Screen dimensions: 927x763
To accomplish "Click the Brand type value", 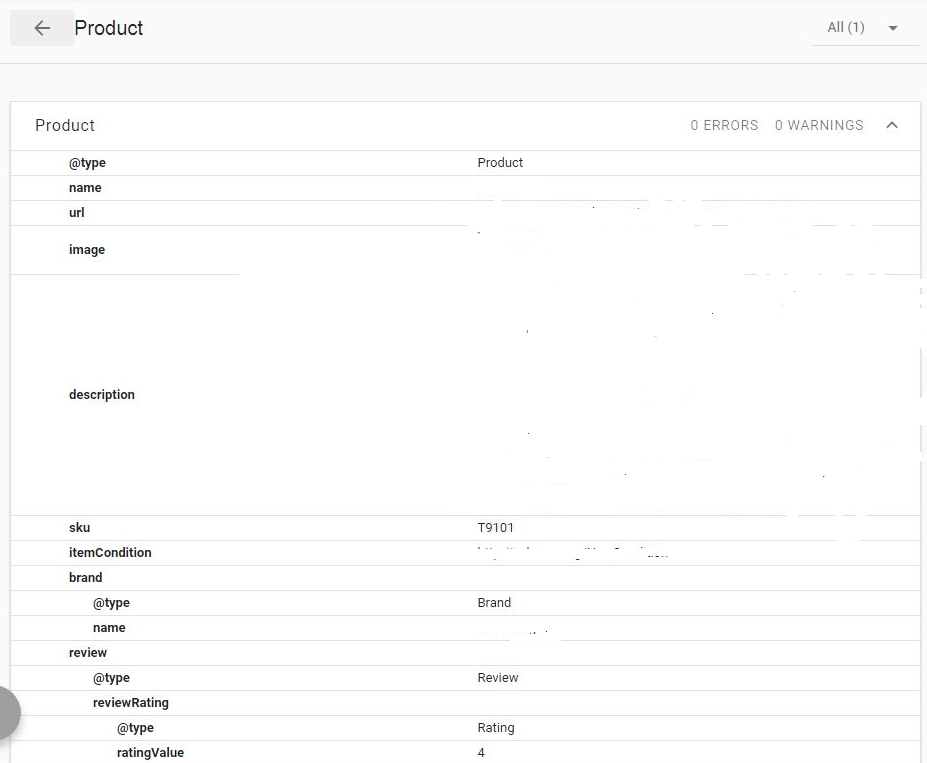I will click(494, 603).
